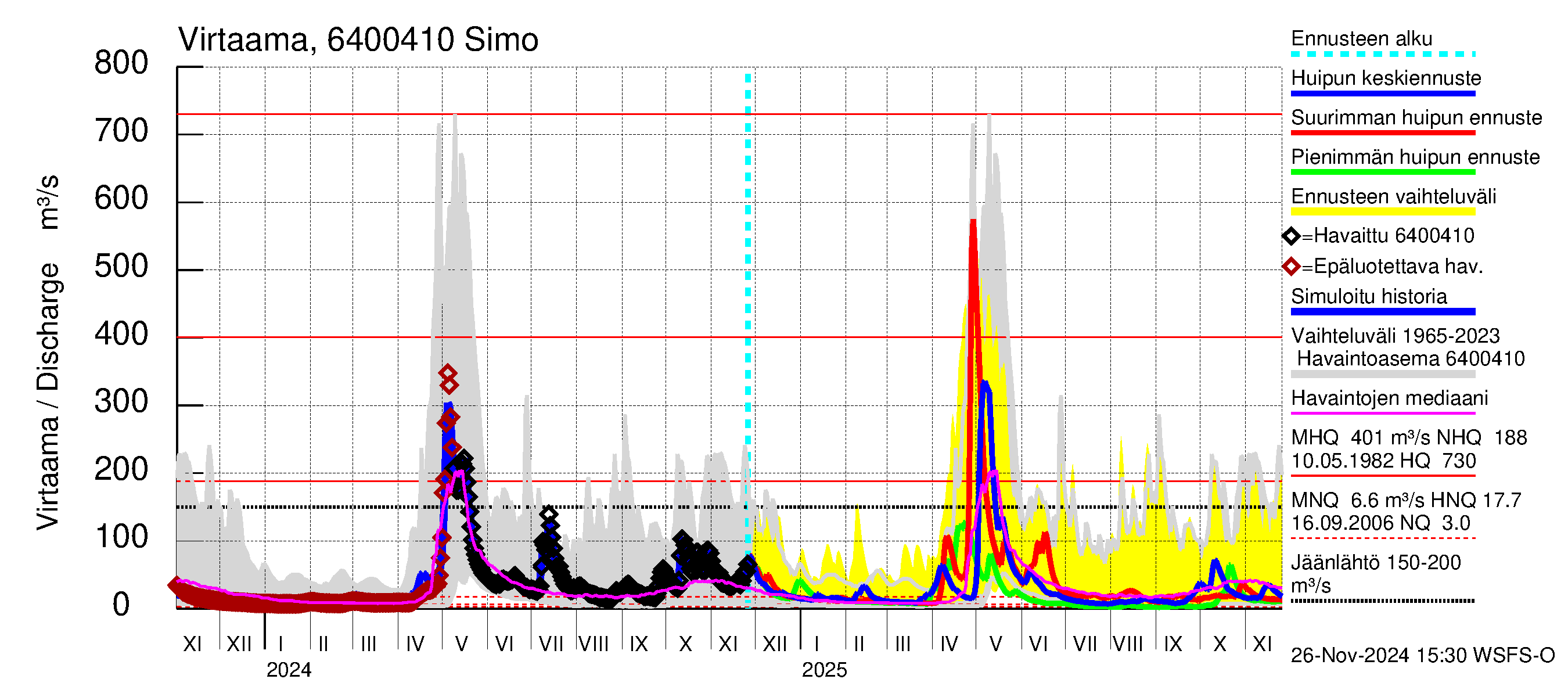Click the 'MHQ 401 m³/s NHQ 188' text
The image size is (1568, 697).
click(x=1409, y=437)
